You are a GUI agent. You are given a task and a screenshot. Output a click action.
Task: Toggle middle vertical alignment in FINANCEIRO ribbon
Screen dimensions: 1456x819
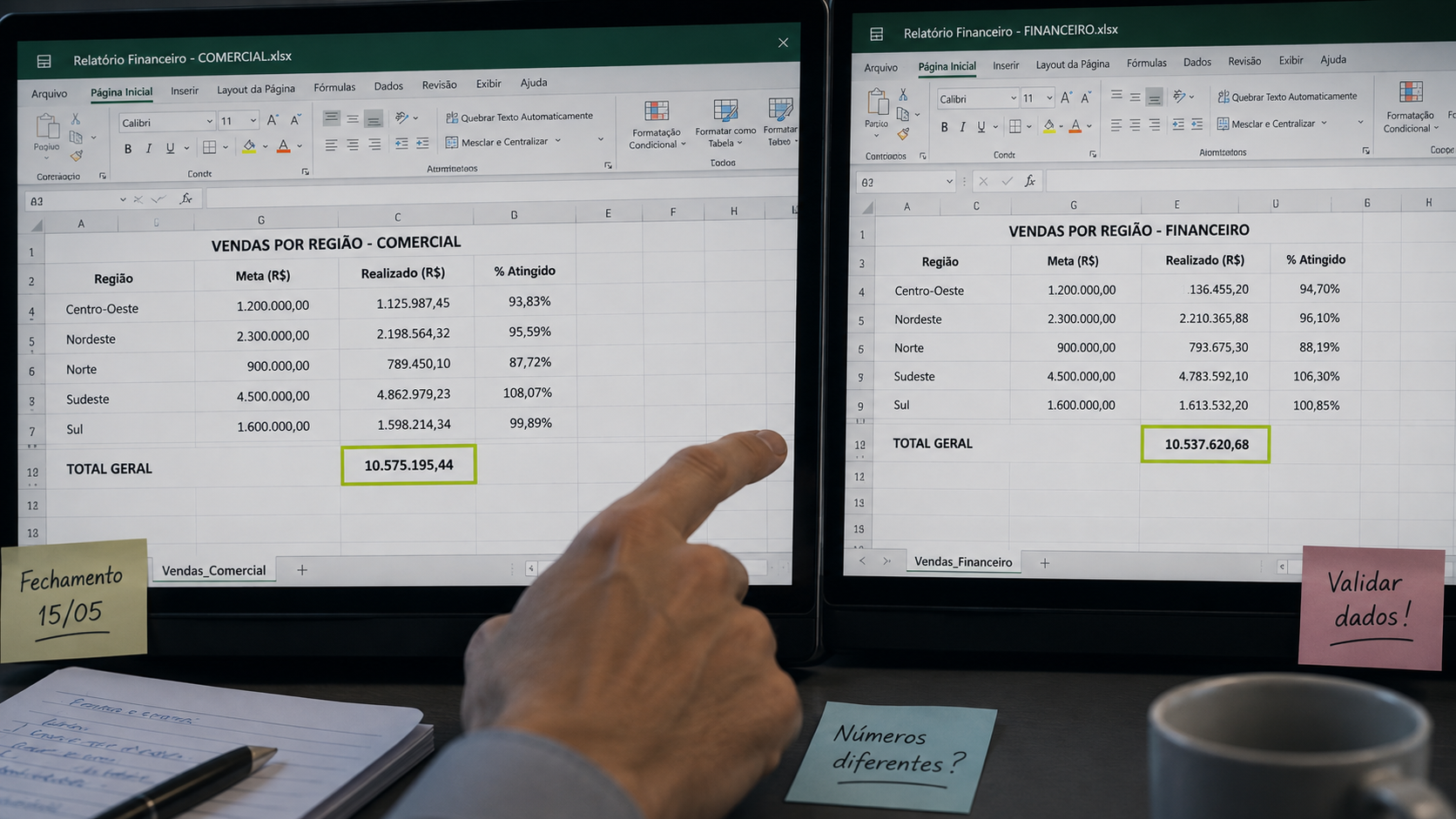pos(1135,97)
